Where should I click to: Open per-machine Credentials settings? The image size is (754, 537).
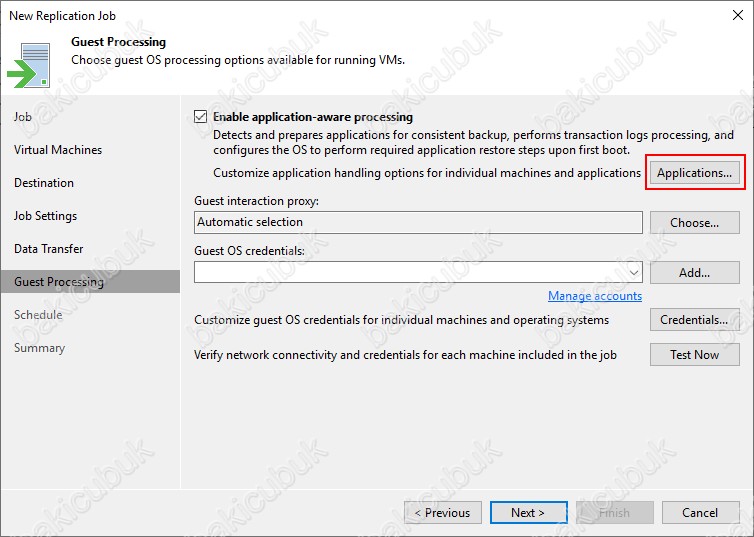coord(694,320)
